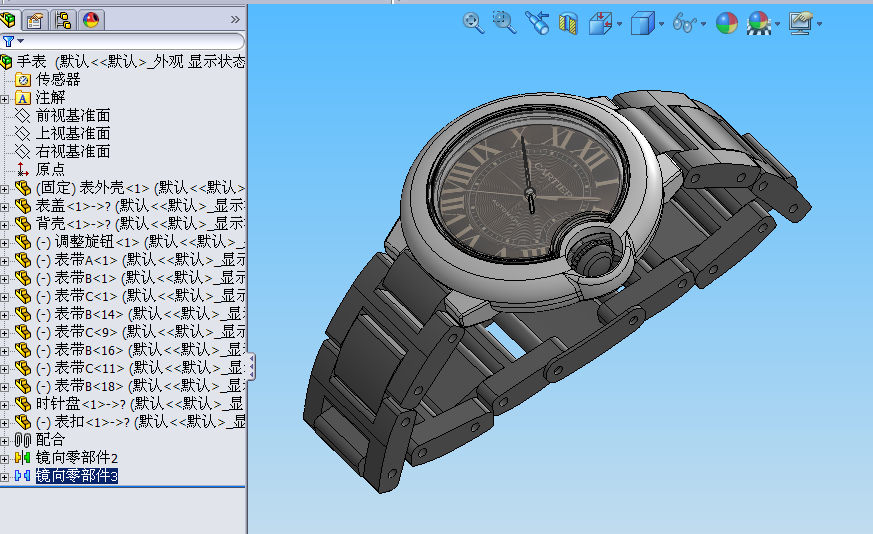873x534 pixels.
Task: Expand the 时针盘<1> component
Action: point(4,405)
